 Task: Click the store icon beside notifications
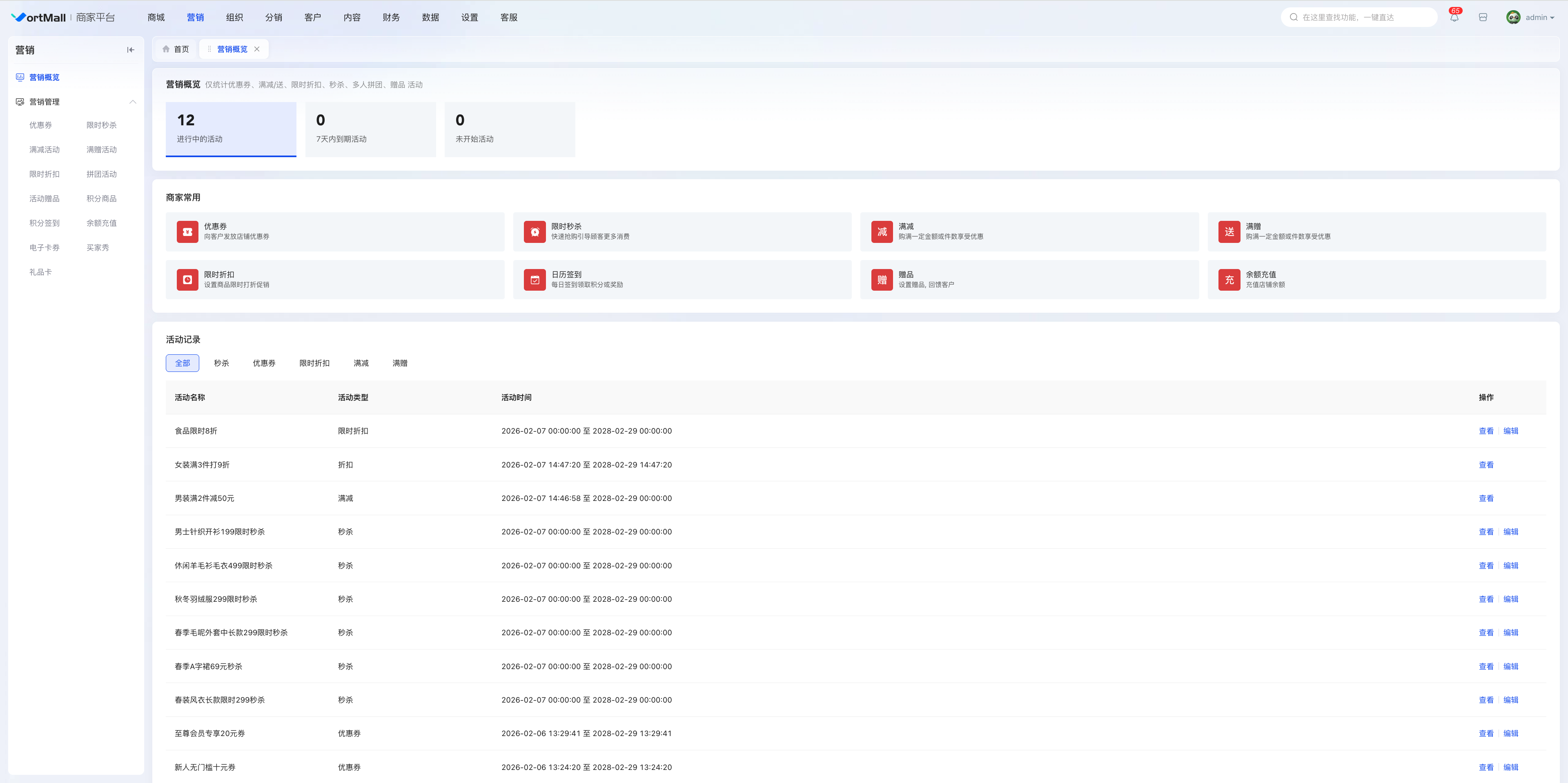[1483, 17]
